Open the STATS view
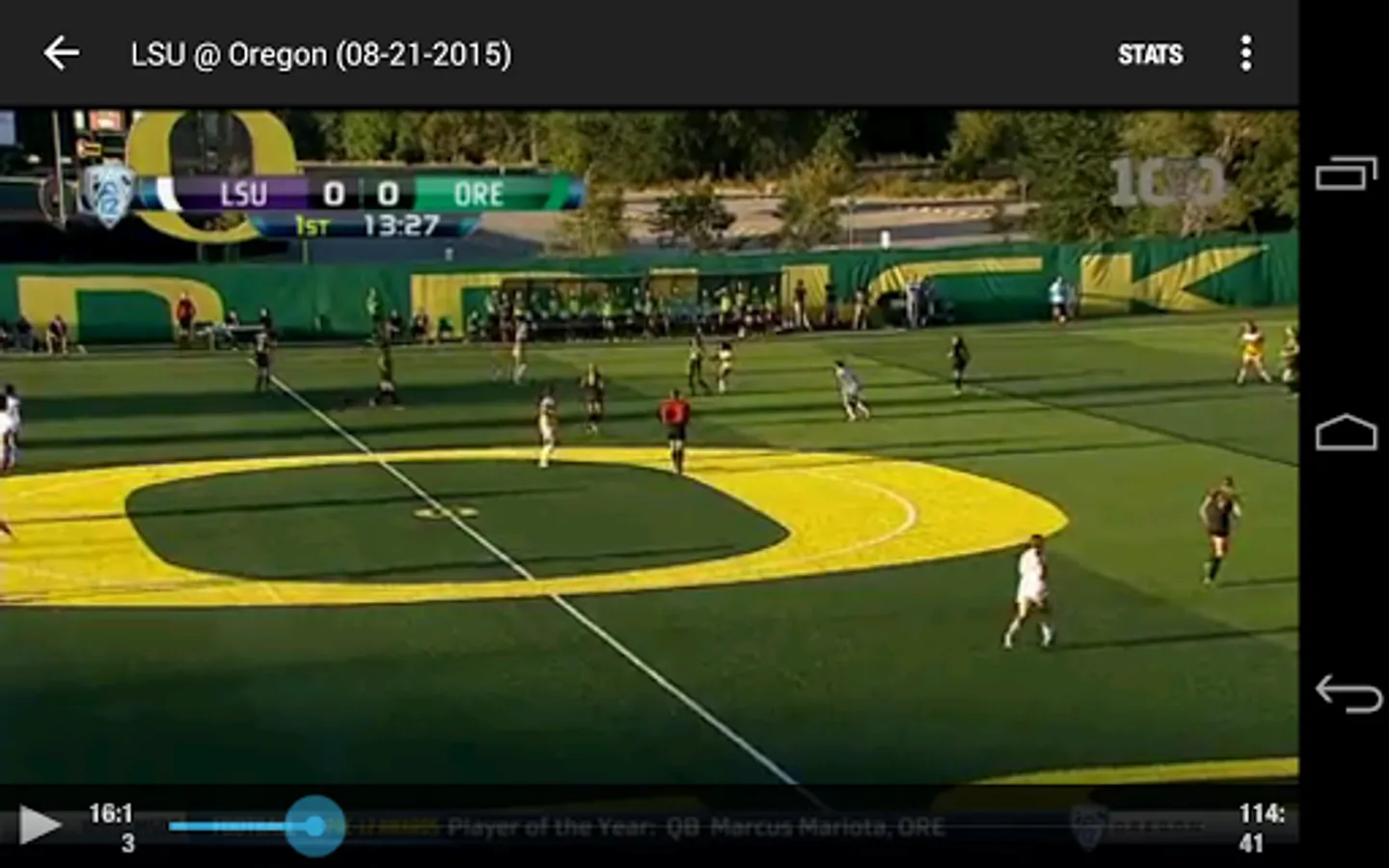 (x=1150, y=54)
